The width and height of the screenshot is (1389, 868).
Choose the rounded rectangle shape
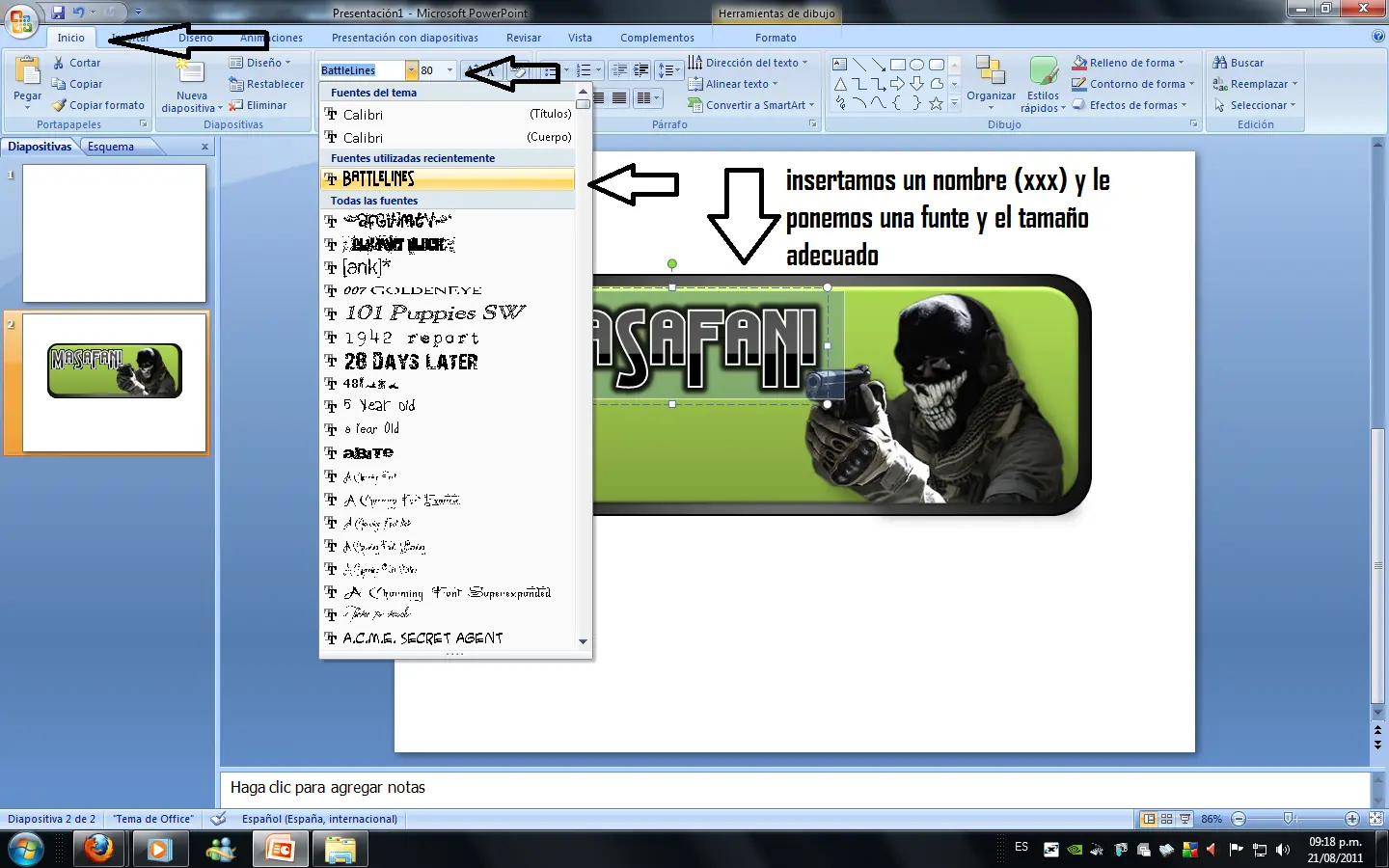coord(936,65)
